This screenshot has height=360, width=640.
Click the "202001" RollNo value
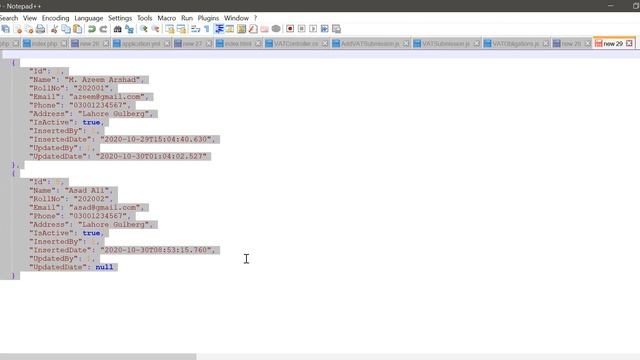click(91, 88)
